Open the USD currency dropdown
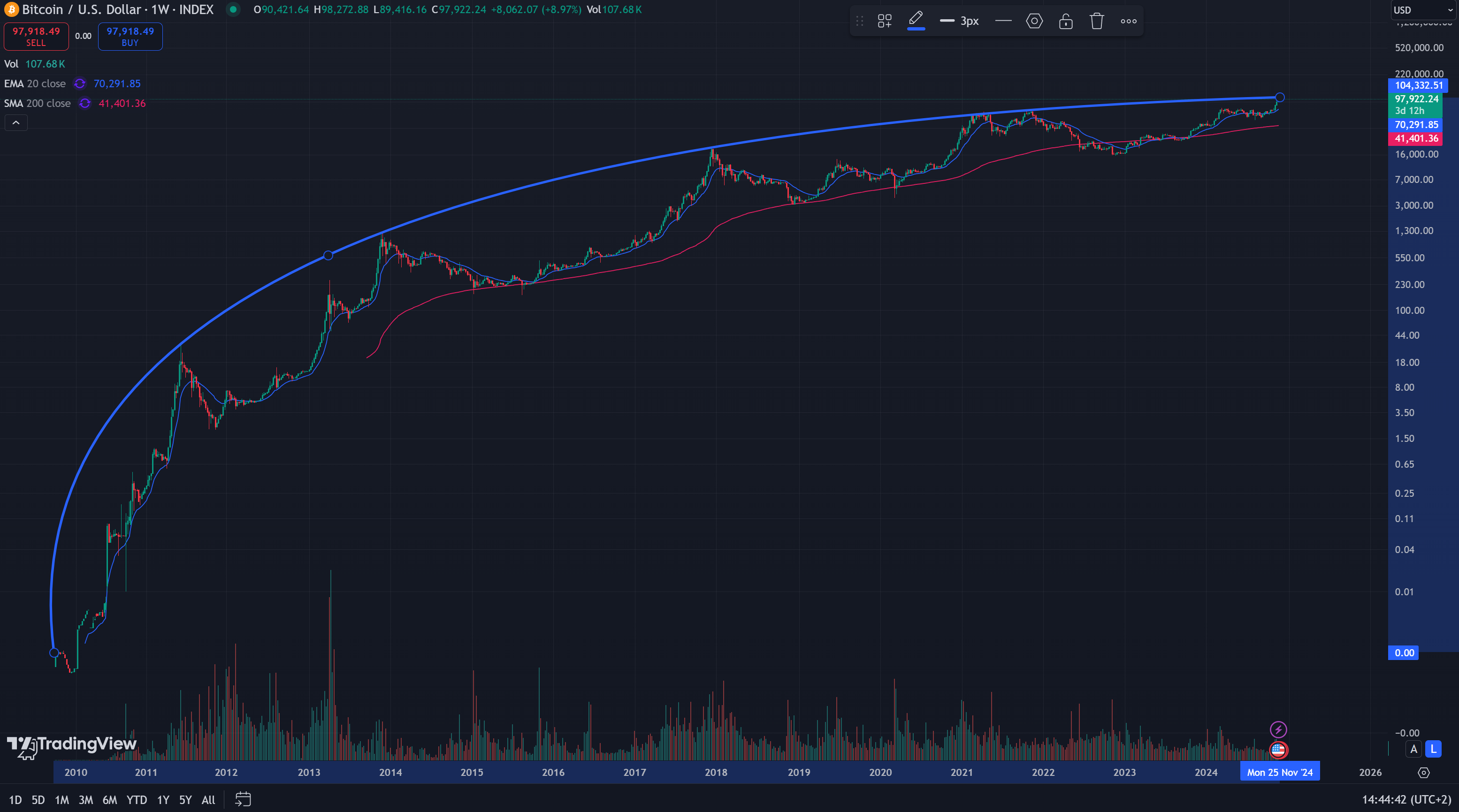 1422,10
